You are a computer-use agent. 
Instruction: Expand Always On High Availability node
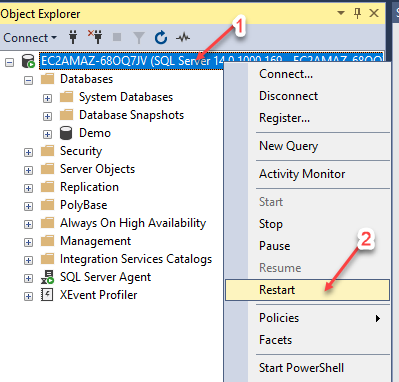[x=29, y=224]
